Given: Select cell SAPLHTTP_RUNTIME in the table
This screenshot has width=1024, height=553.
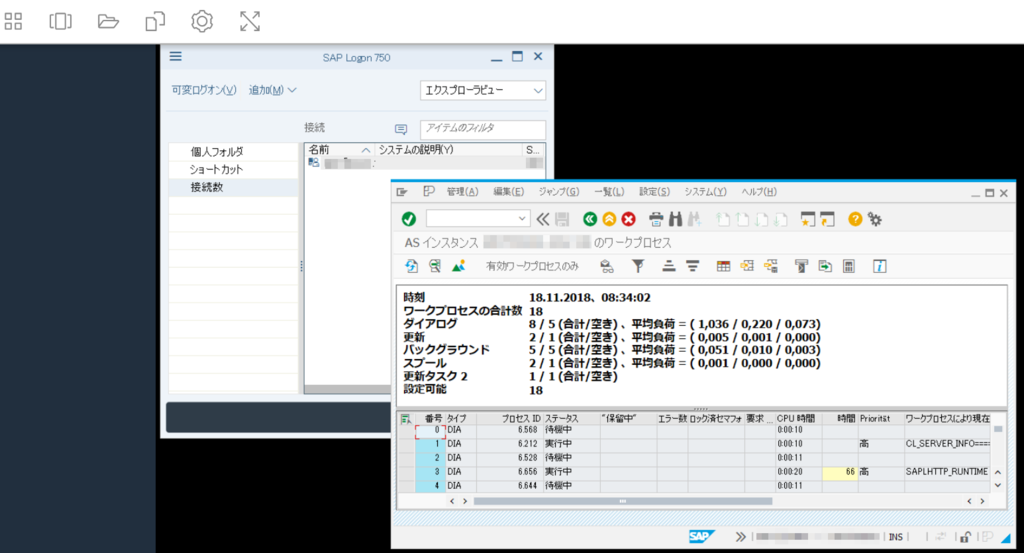Looking at the screenshot, I should click(947, 471).
